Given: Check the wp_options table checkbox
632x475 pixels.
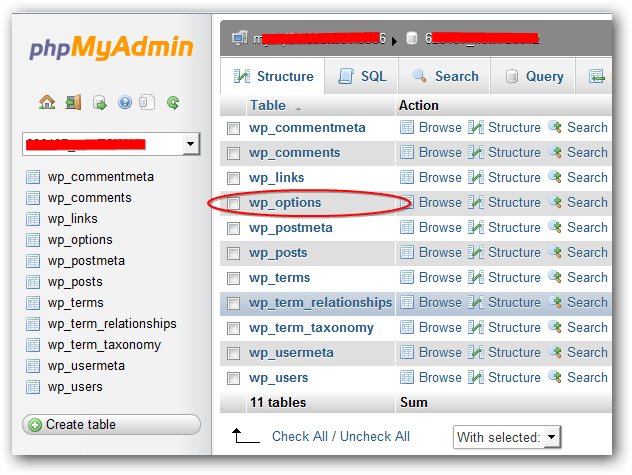Looking at the screenshot, I should coord(233,203).
